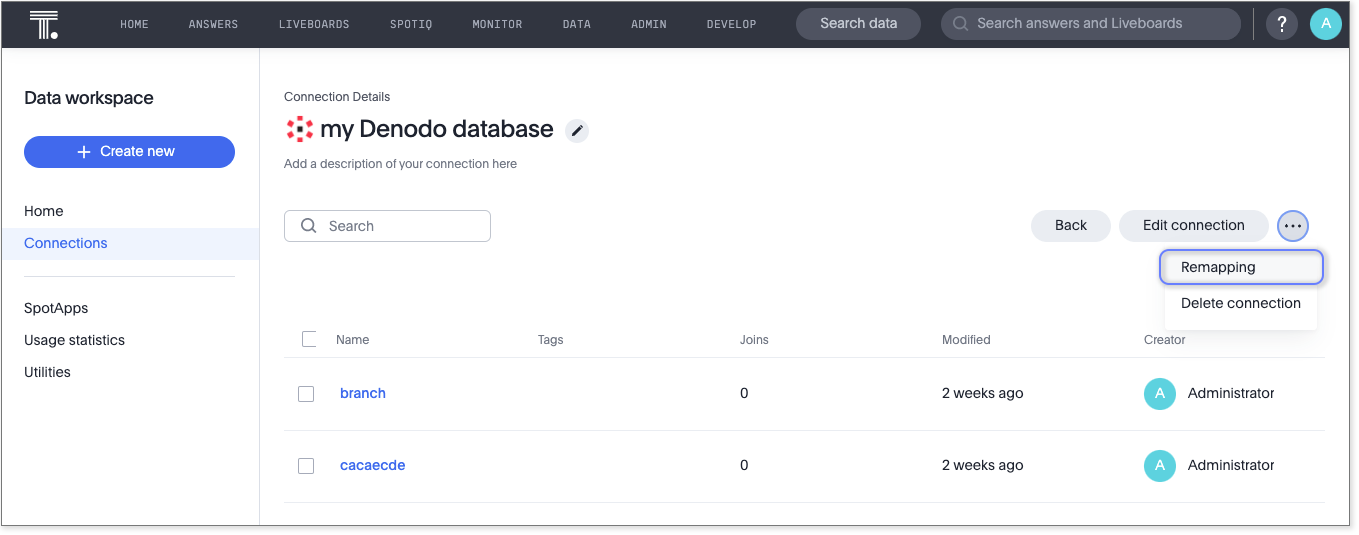Sort by the Modified column header
This screenshot has width=1359, height=535.
[x=966, y=340]
